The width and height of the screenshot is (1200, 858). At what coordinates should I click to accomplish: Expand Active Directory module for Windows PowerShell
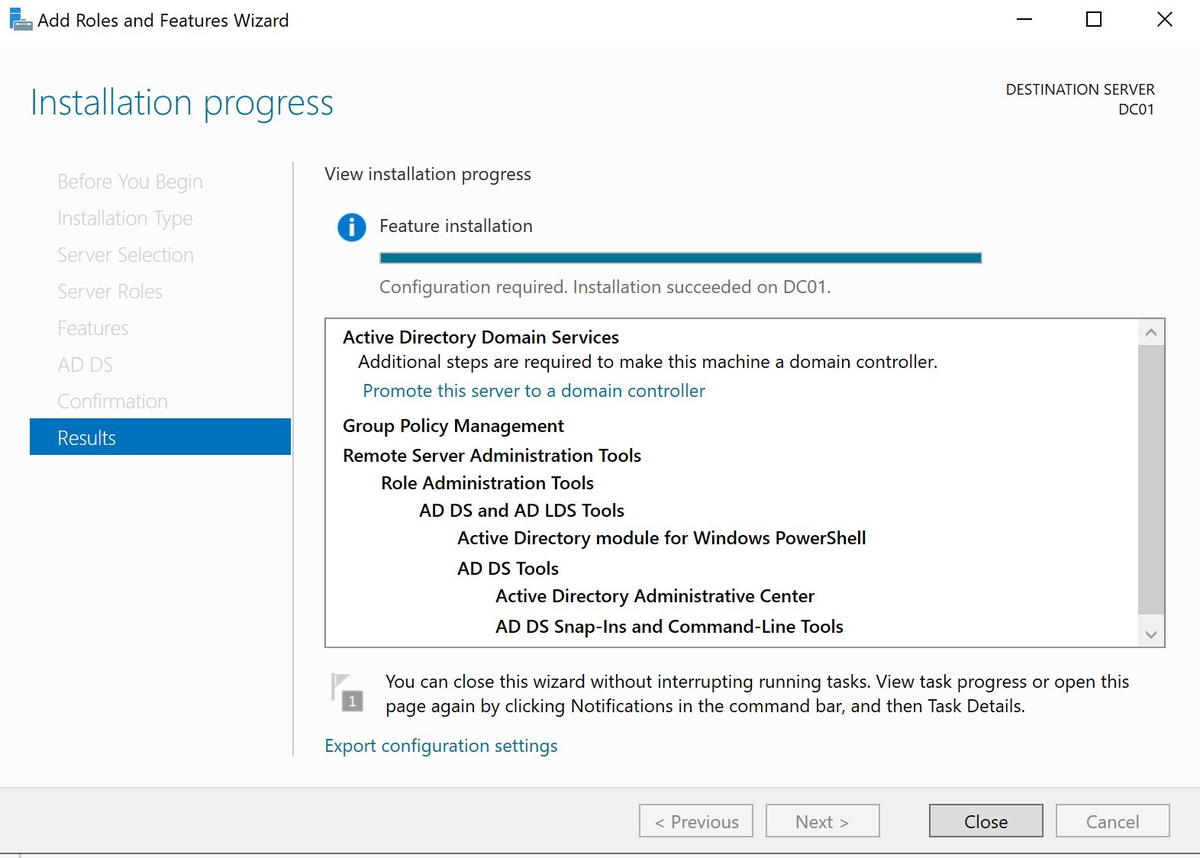coord(660,538)
